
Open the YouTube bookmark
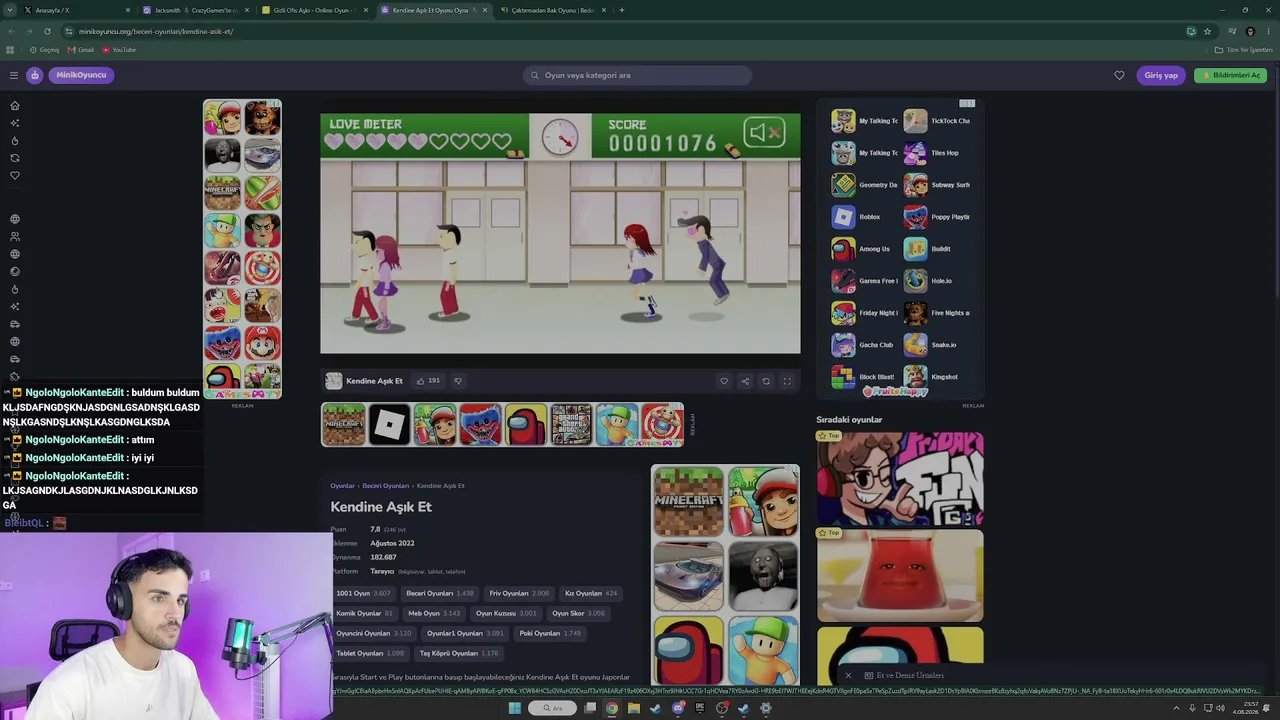pyautogui.click(x=119, y=50)
